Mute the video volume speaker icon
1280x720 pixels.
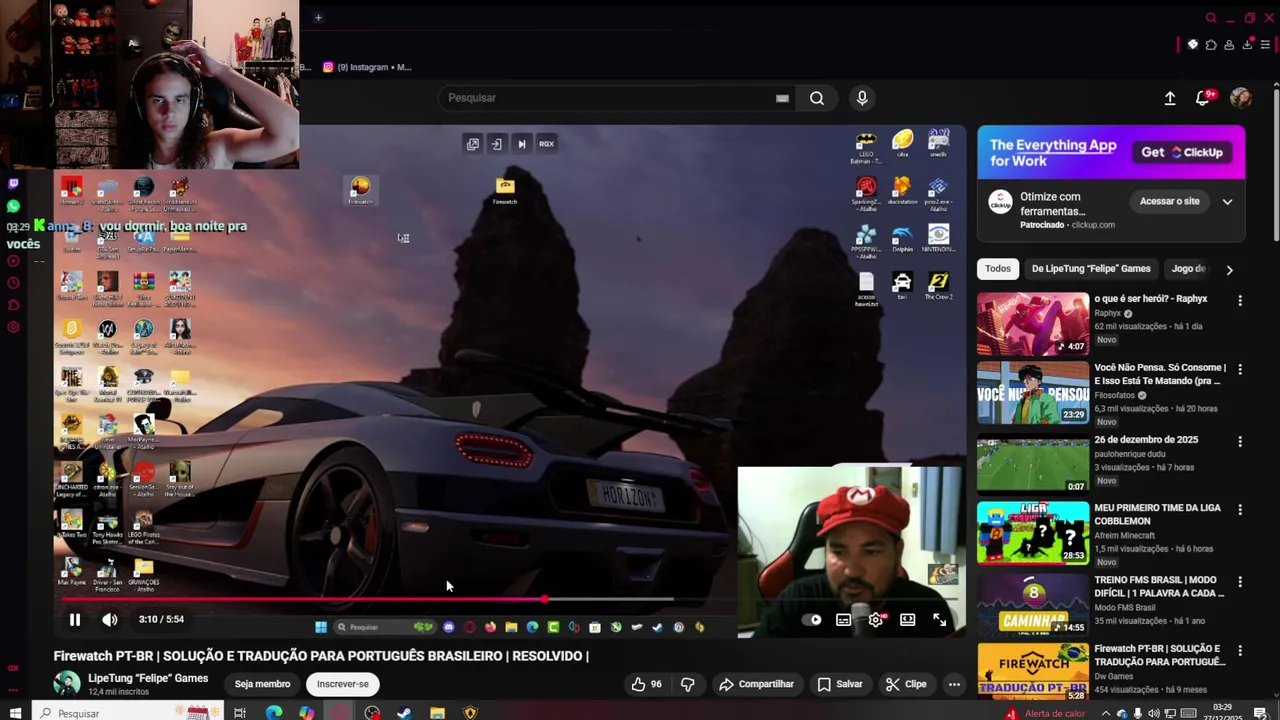[110, 620]
